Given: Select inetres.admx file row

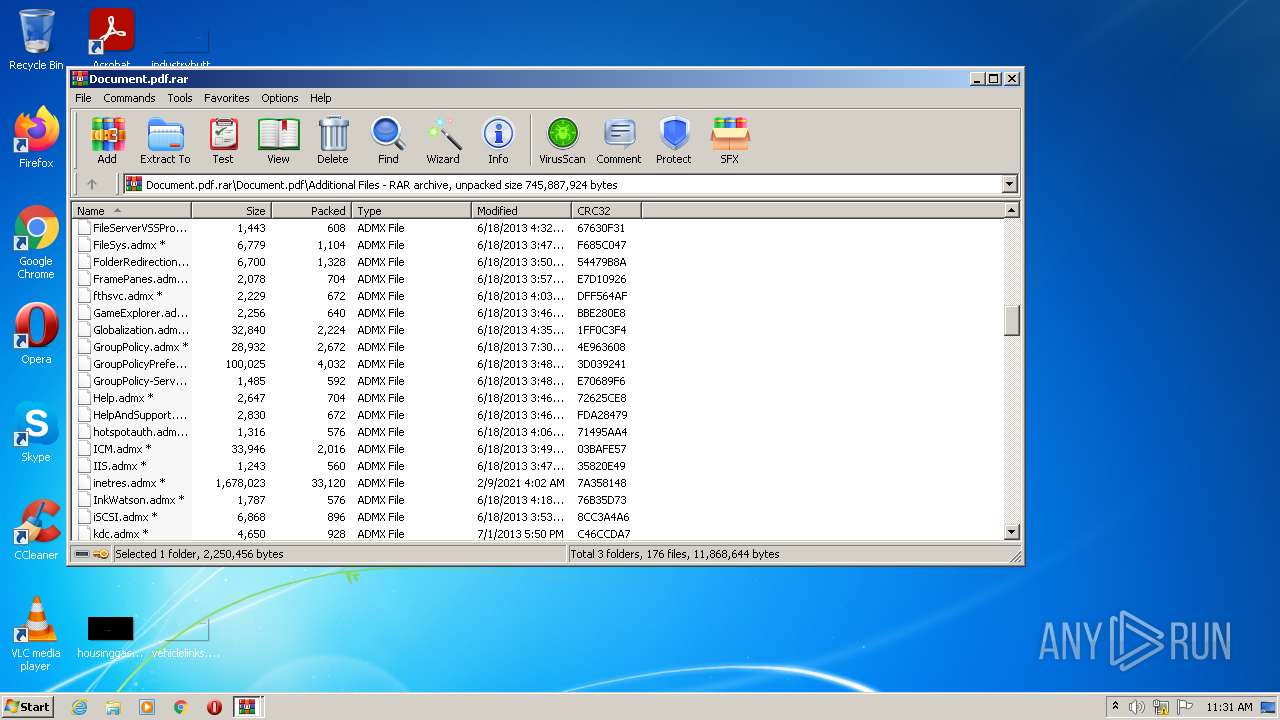Looking at the screenshot, I should (538, 483).
